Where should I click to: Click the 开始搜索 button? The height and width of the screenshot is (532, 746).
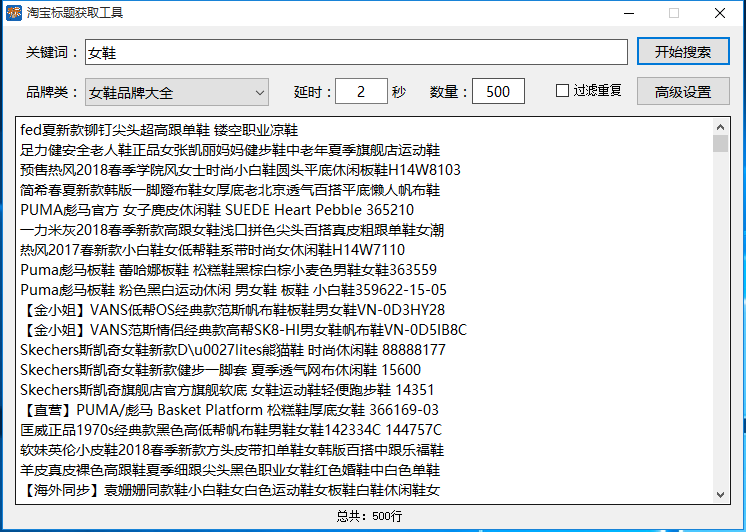pyautogui.click(x=683, y=51)
